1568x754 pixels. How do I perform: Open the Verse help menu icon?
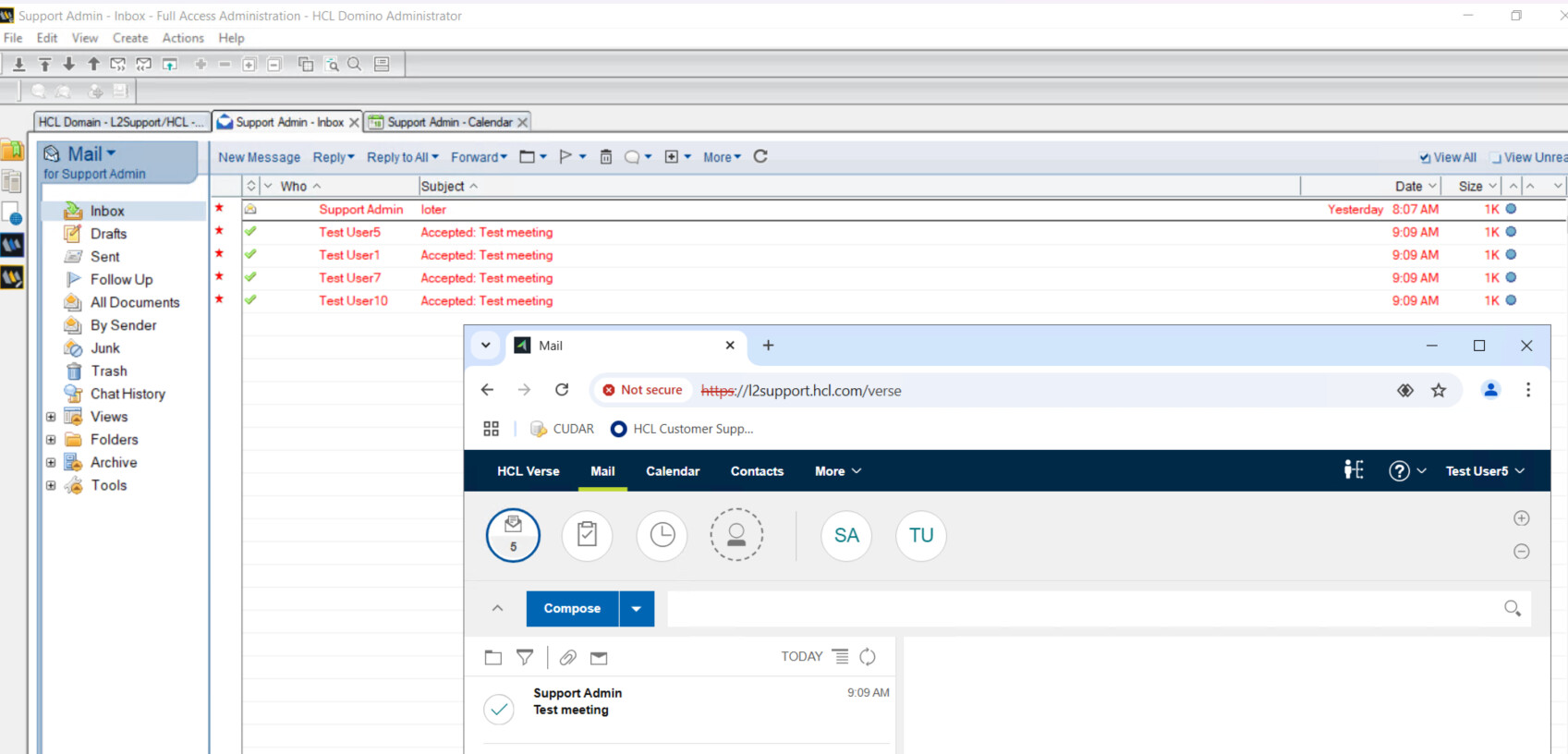1407,471
